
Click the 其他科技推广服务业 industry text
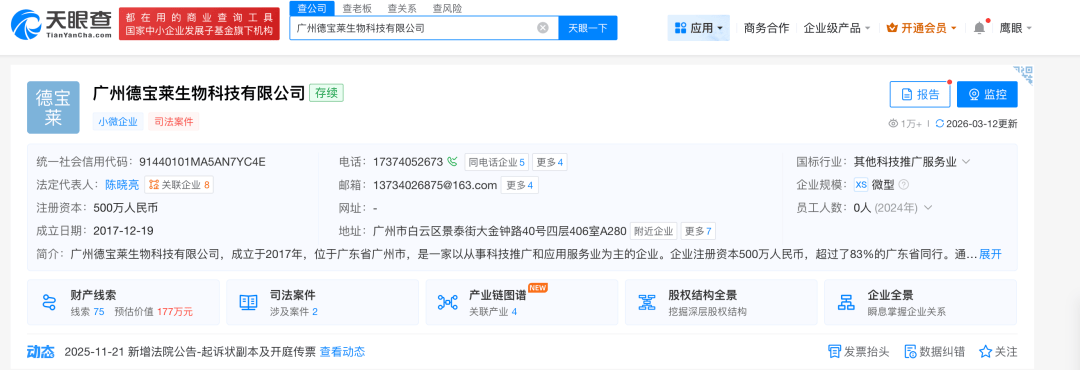point(905,162)
